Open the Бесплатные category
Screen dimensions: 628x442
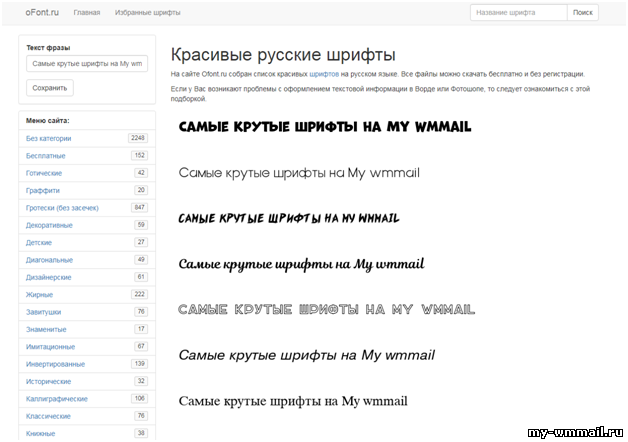(46, 156)
